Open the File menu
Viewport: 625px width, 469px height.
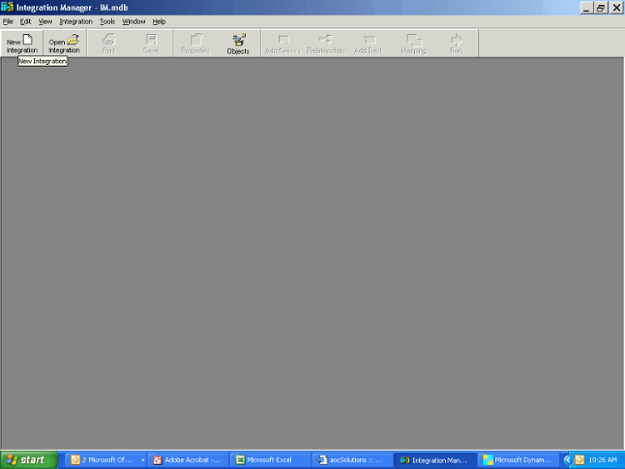8,21
